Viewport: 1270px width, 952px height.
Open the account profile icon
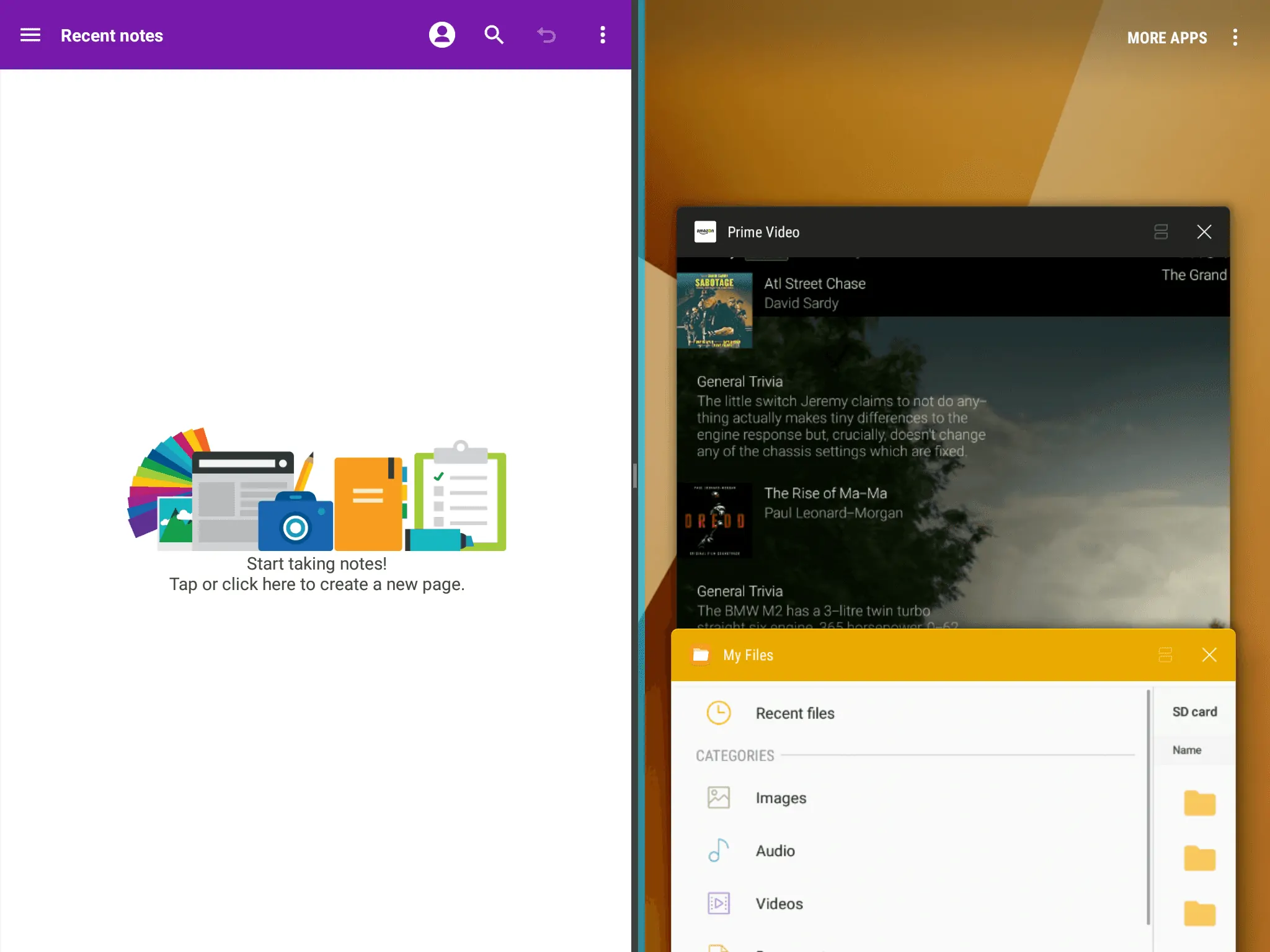[x=442, y=35]
